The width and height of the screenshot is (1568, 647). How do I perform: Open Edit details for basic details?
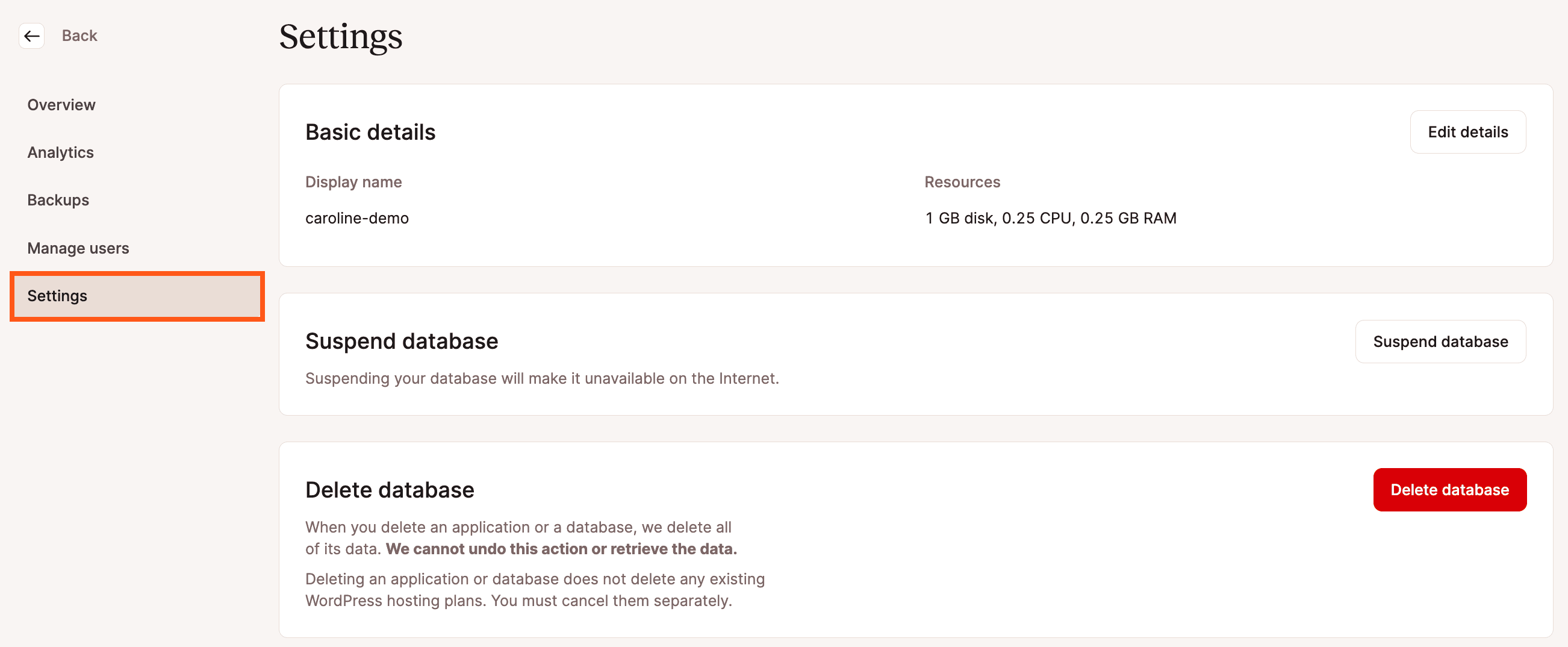click(1467, 131)
